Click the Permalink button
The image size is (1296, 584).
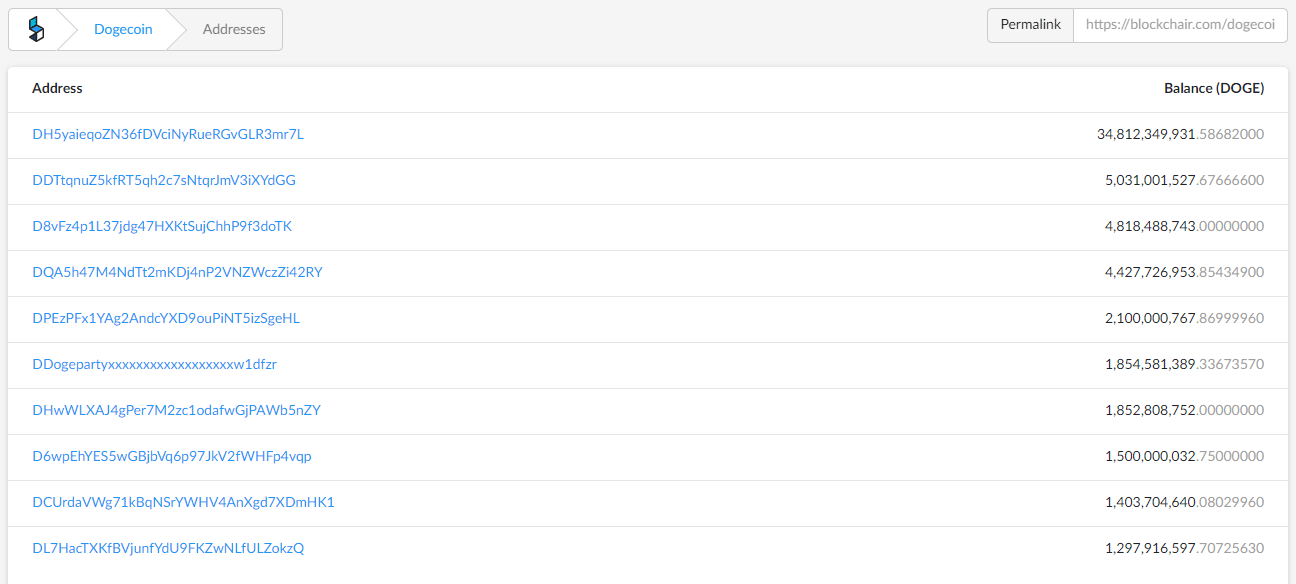point(1030,25)
